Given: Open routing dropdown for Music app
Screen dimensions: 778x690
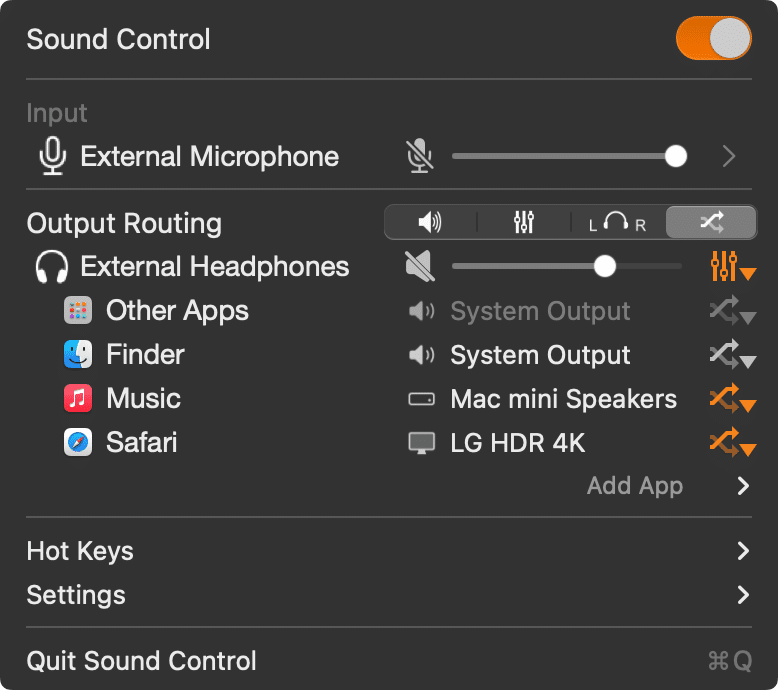Looking at the screenshot, I should 732,399.
